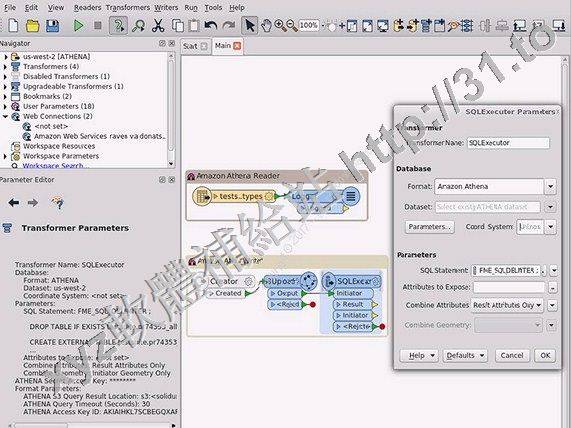The image size is (571, 428).
Task: Click the Redo arrow icon
Action: click(229, 26)
